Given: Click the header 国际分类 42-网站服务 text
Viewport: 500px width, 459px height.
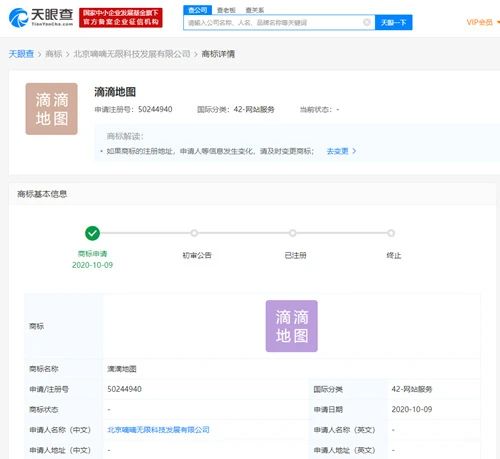Looking at the screenshot, I should (236, 109).
